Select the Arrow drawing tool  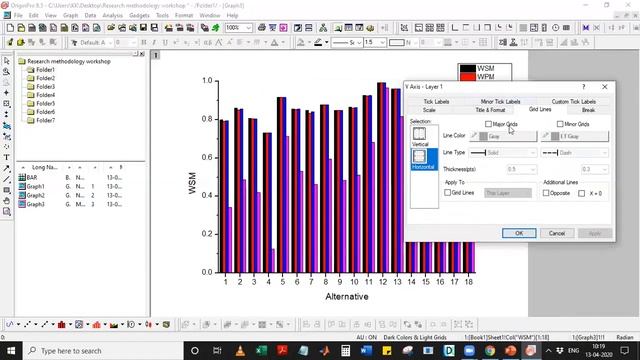tap(7, 168)
